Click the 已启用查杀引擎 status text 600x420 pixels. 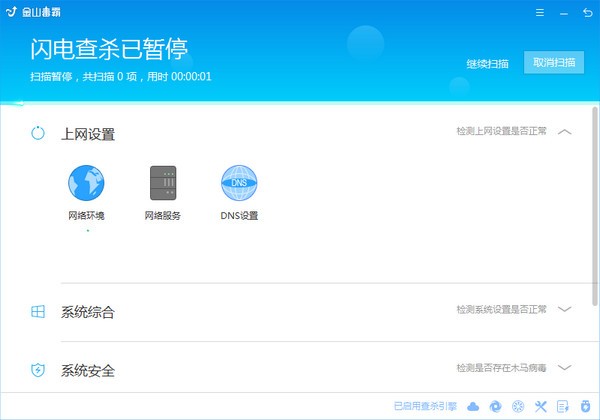[425, 406]
